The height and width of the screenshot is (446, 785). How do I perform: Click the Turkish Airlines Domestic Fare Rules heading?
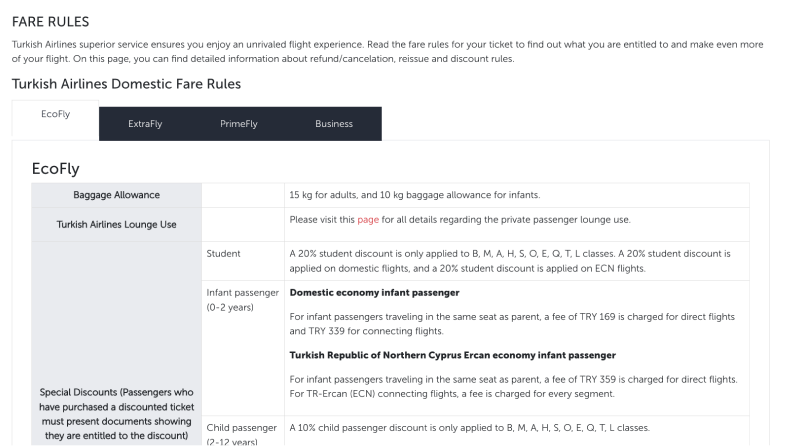pos(126,84)
